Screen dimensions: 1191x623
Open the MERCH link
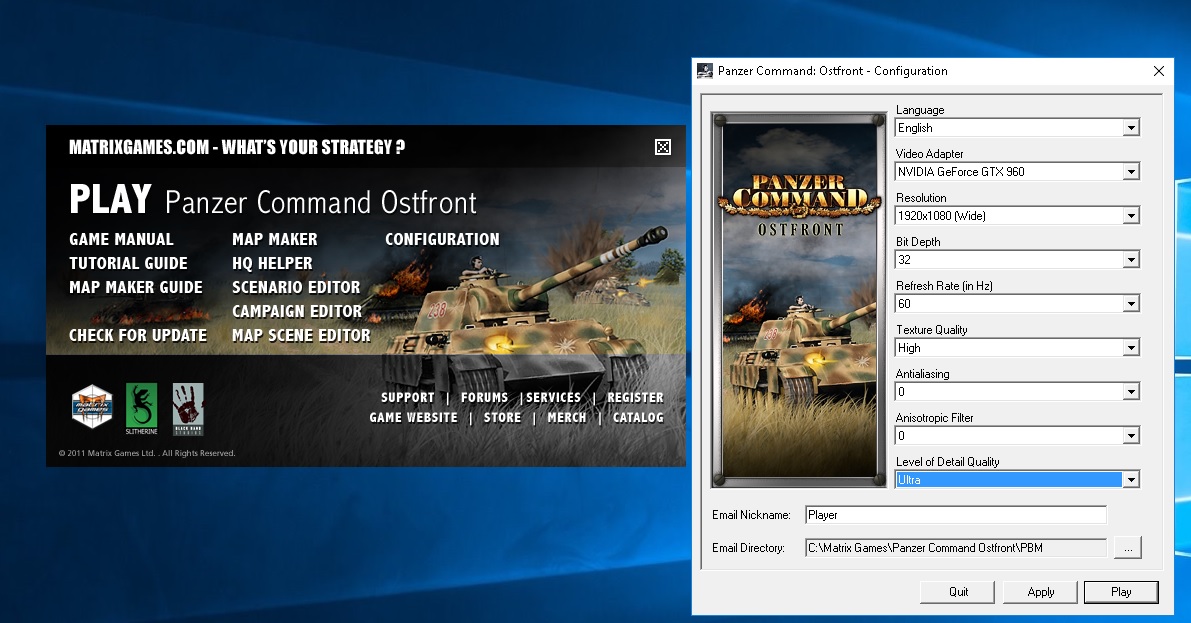click(x=567, y=418)
